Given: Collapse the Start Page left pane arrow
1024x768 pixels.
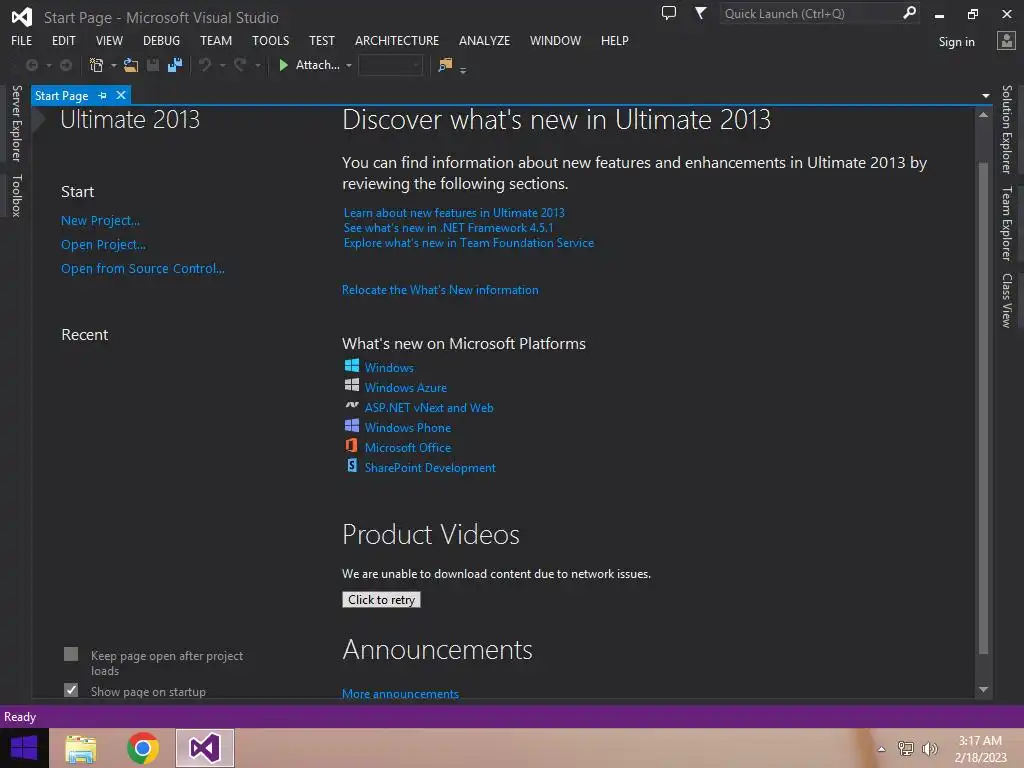Looking at the screenshot, I should 39,120.
